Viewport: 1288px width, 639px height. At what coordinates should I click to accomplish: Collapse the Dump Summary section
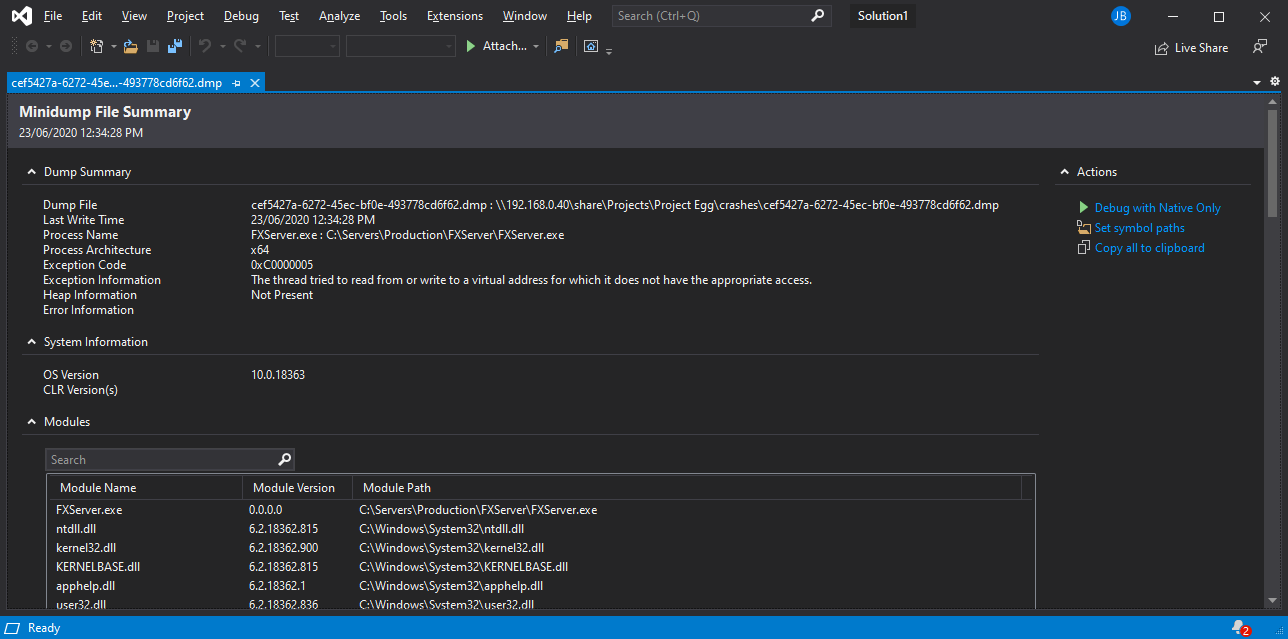click(x=31, y=172)
